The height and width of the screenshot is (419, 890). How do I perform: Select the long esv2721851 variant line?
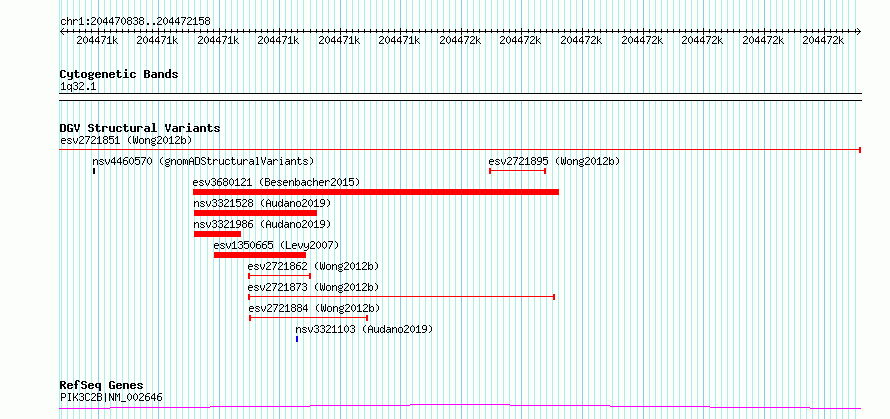(x=460, y=150)
